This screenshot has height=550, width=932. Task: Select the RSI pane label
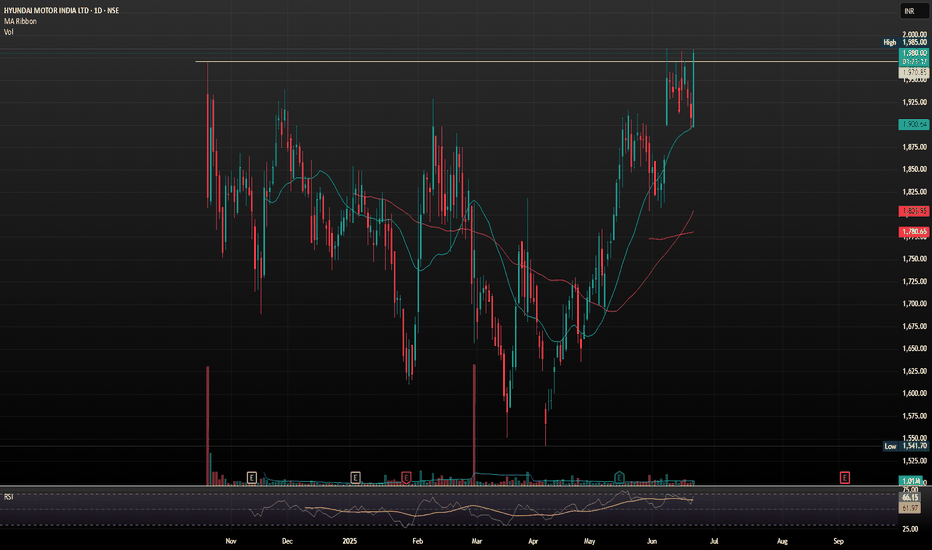pos(8,496)
